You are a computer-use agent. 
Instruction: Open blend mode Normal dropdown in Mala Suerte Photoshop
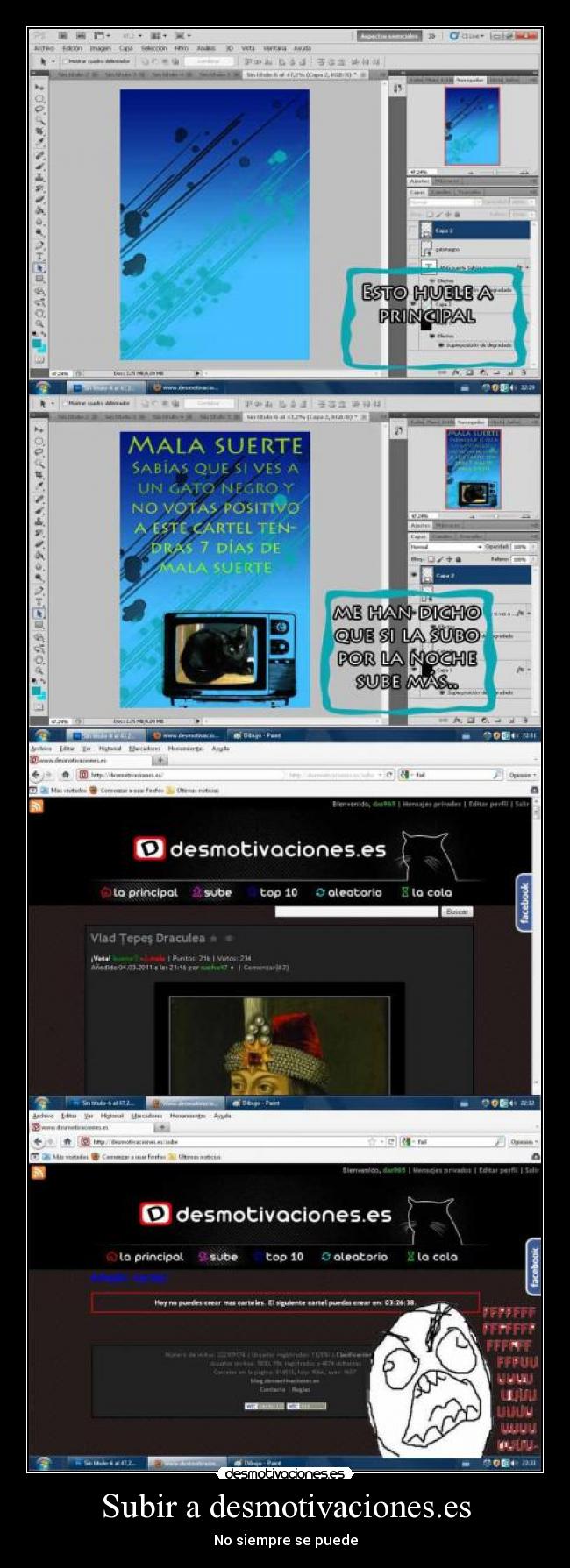pos(446,546)
